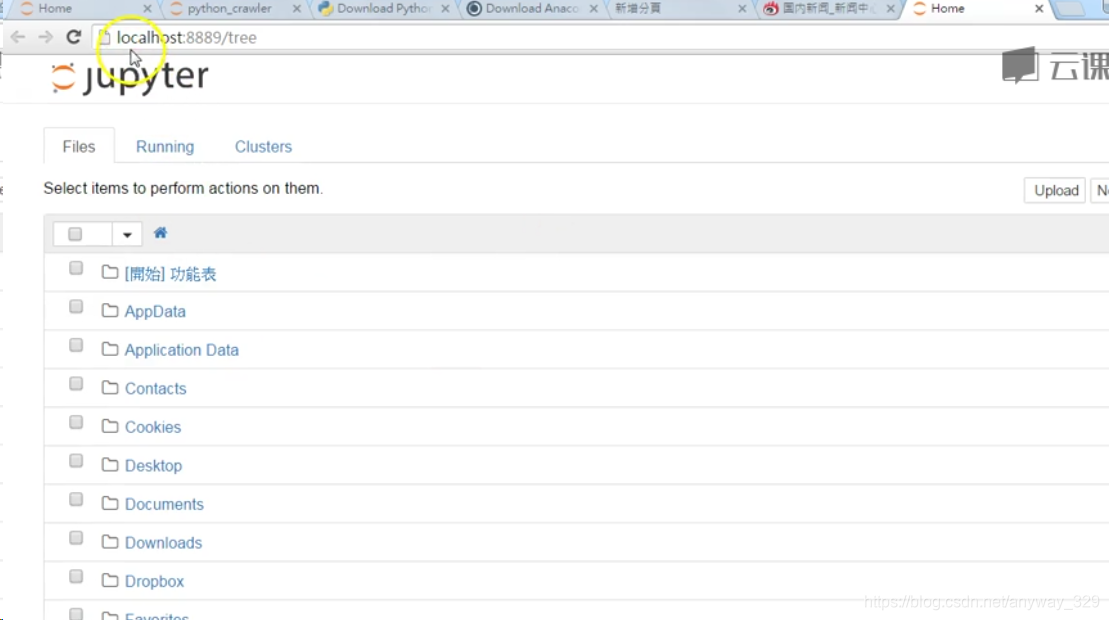The width and height of the screenshot is (1109, 620).
Task: Check the AppData folder checkbox
Action: (76, 307)
